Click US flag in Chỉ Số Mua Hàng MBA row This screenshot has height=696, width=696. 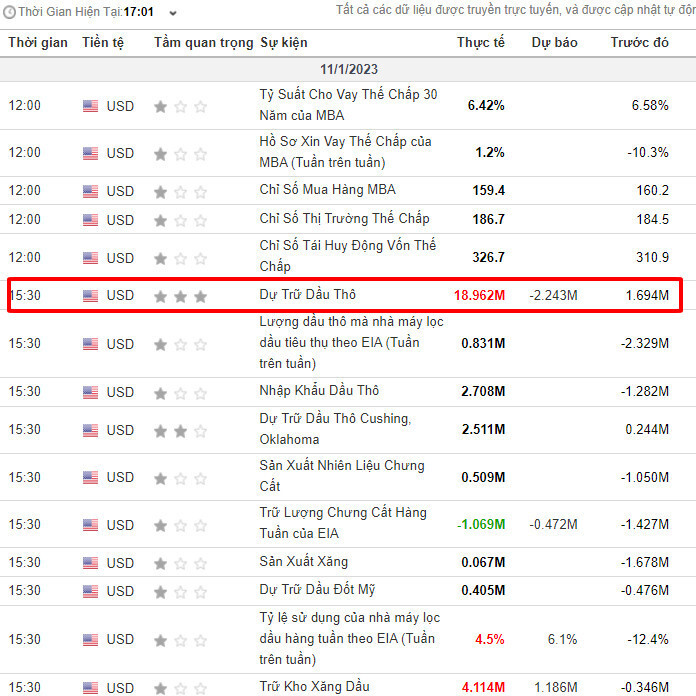91,192
